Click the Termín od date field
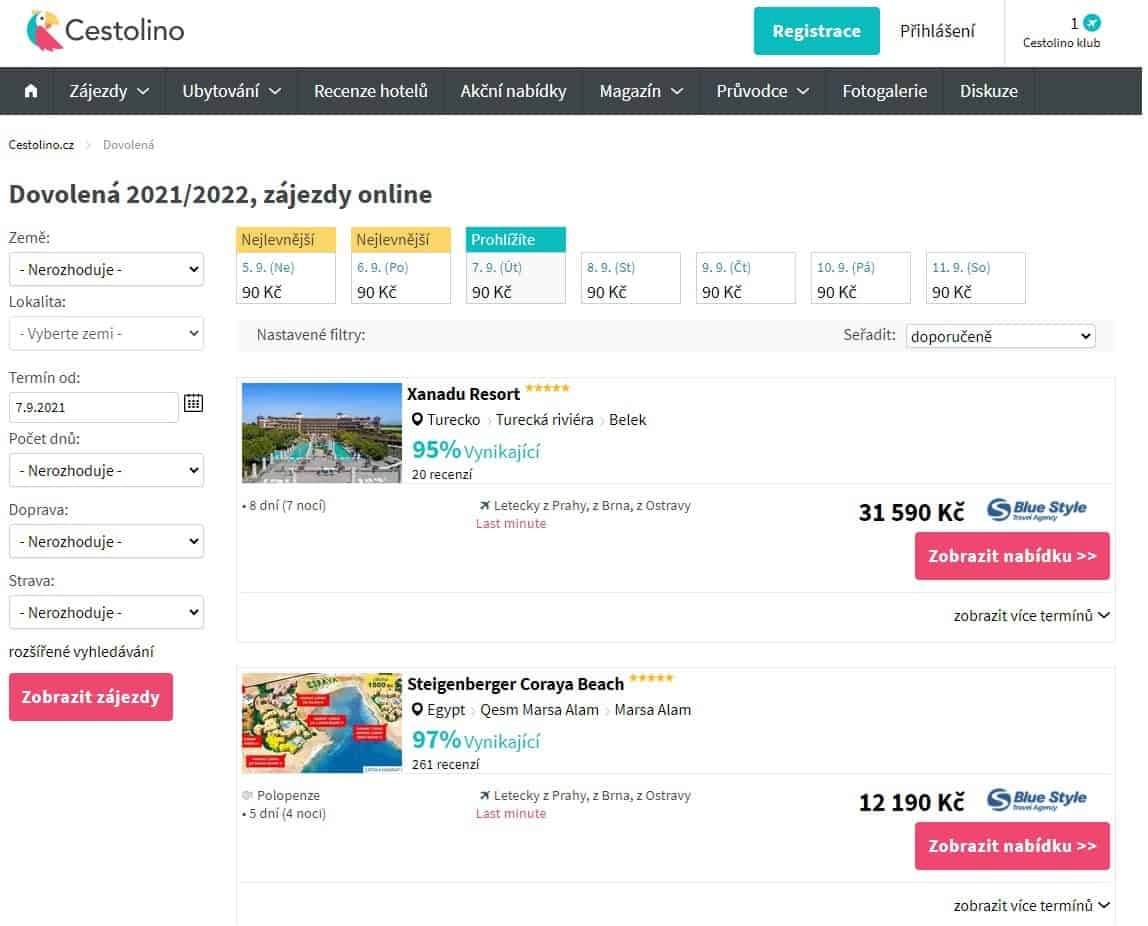Image resolution: width=1148 pixels, height=926 pixels. tap(94, 408)
